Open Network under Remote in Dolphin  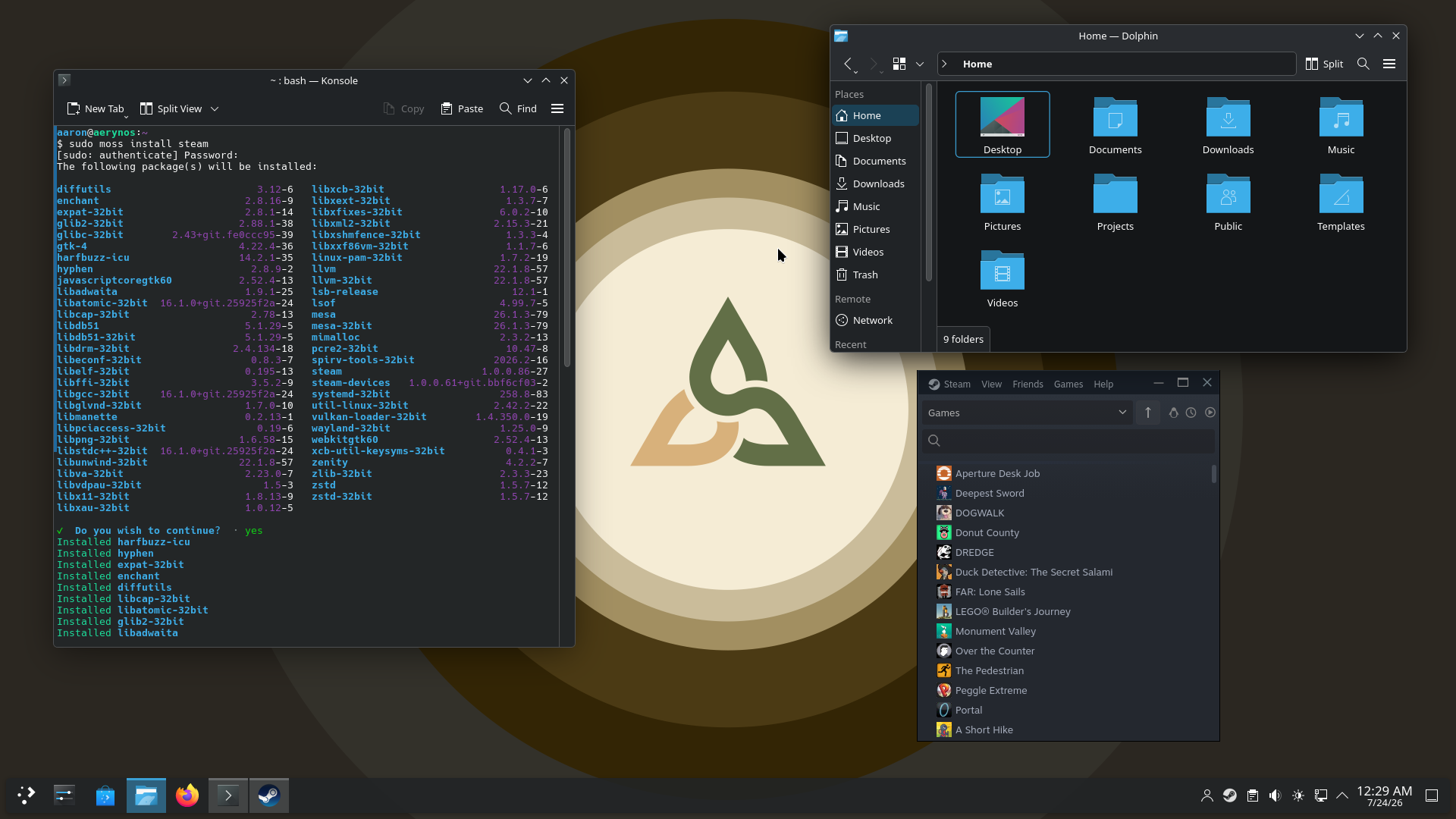875,320
